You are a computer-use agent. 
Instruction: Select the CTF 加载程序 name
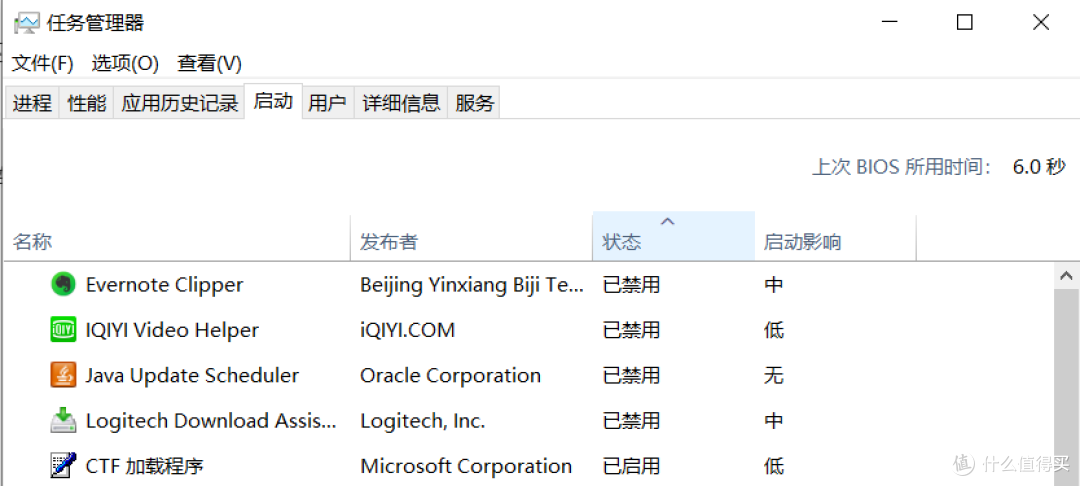click(145, 466)
